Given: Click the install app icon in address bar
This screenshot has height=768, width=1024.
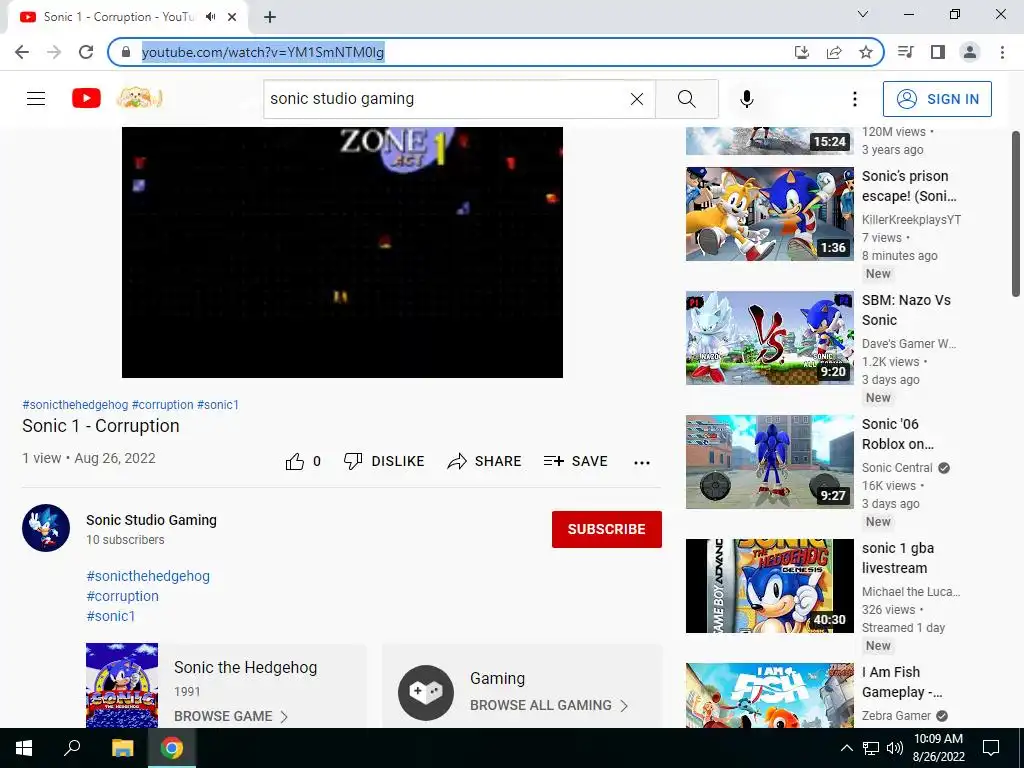Looking at the screenshot, I should pos(802,52).
